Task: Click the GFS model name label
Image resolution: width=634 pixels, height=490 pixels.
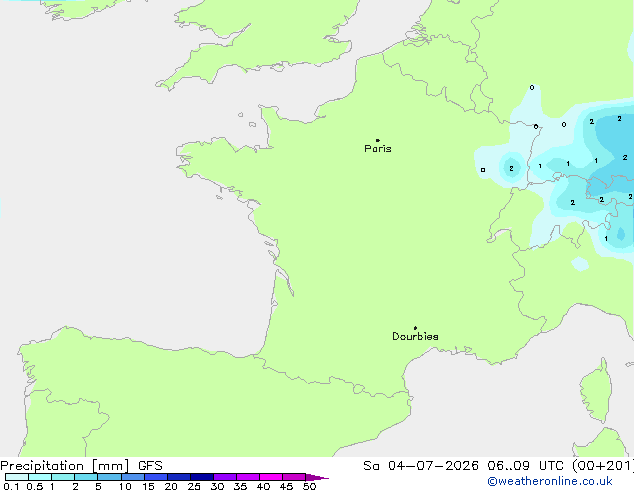Action: click(150, 466)
